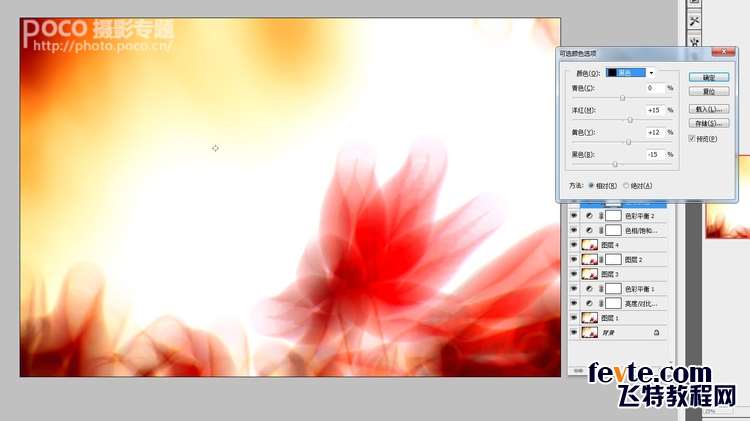Select layer name 色彩平衡 1
Viewport: 750px width, 421px height.
[x=640, y=289]
